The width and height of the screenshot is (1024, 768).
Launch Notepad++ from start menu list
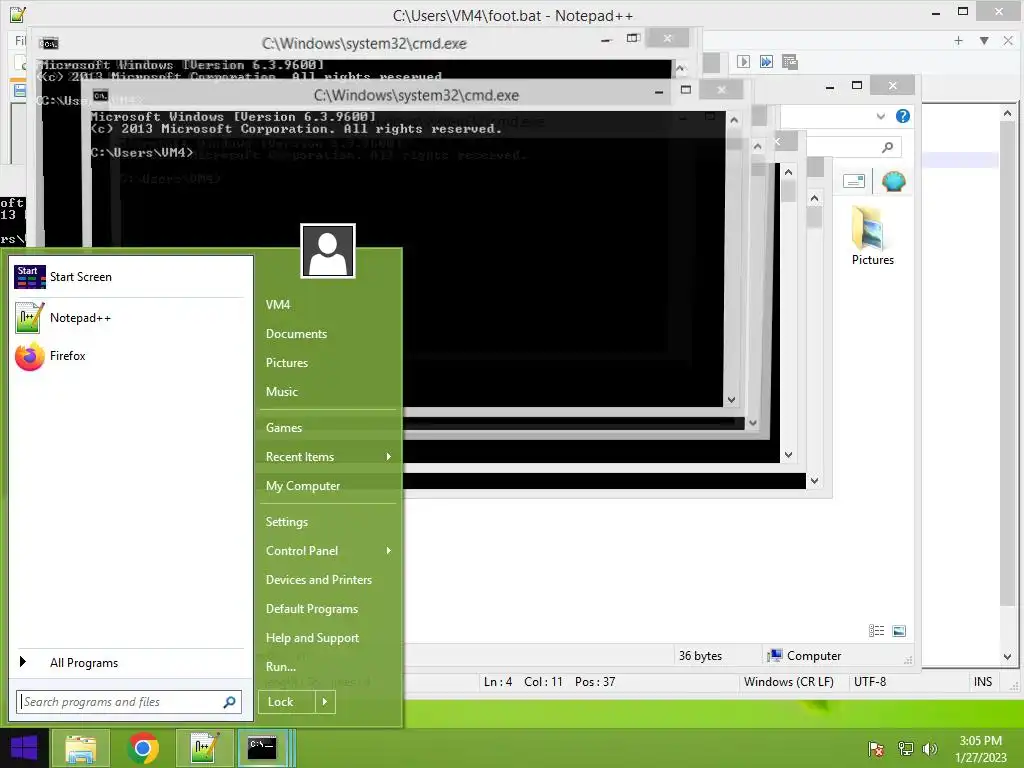131,318
